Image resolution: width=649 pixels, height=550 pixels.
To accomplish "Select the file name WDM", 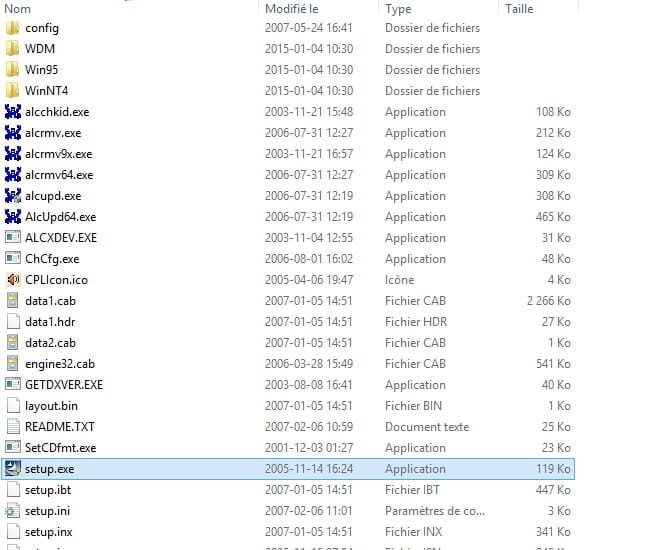I will [40, 49].
